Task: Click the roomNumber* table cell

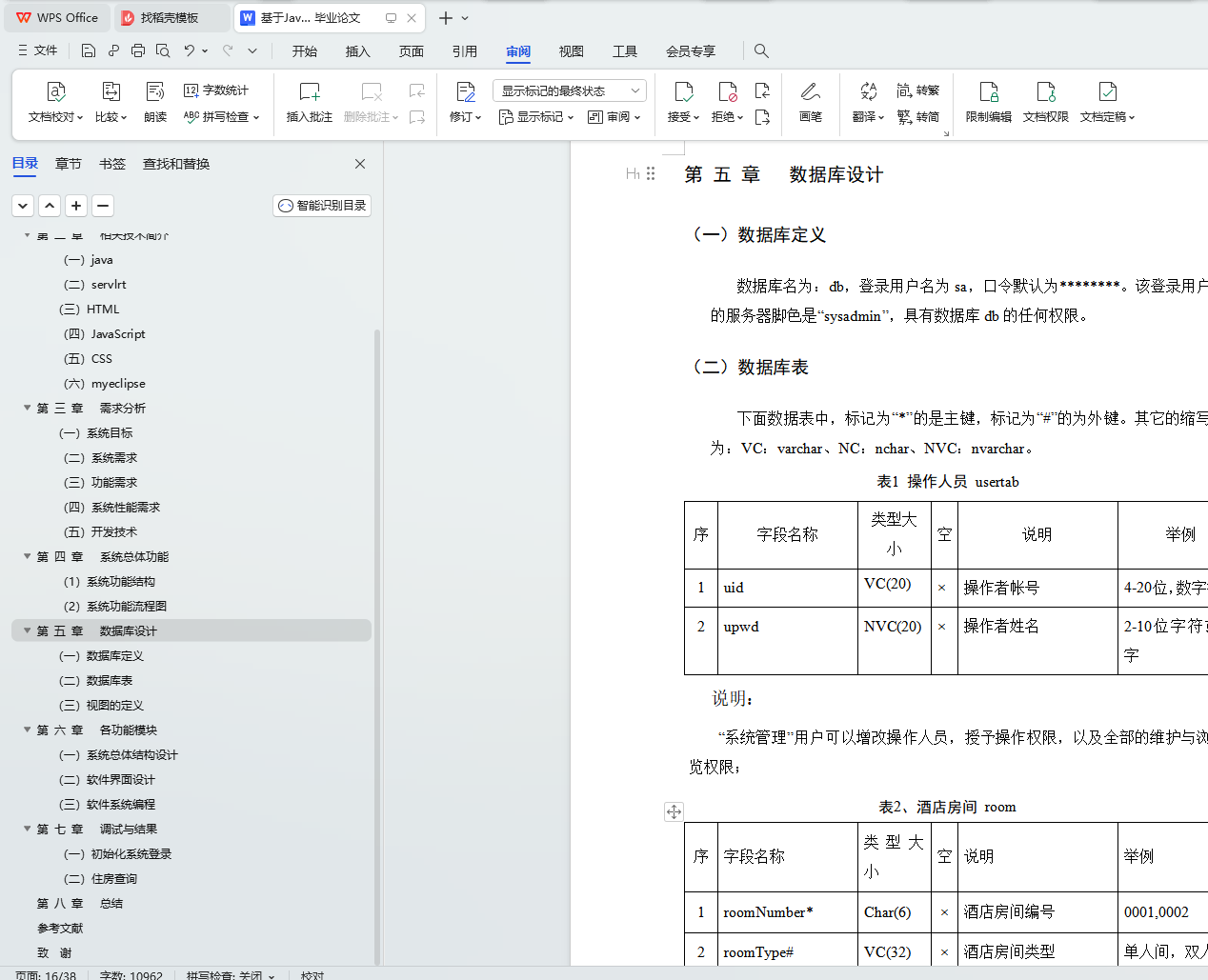Action: tap(787, 911)
